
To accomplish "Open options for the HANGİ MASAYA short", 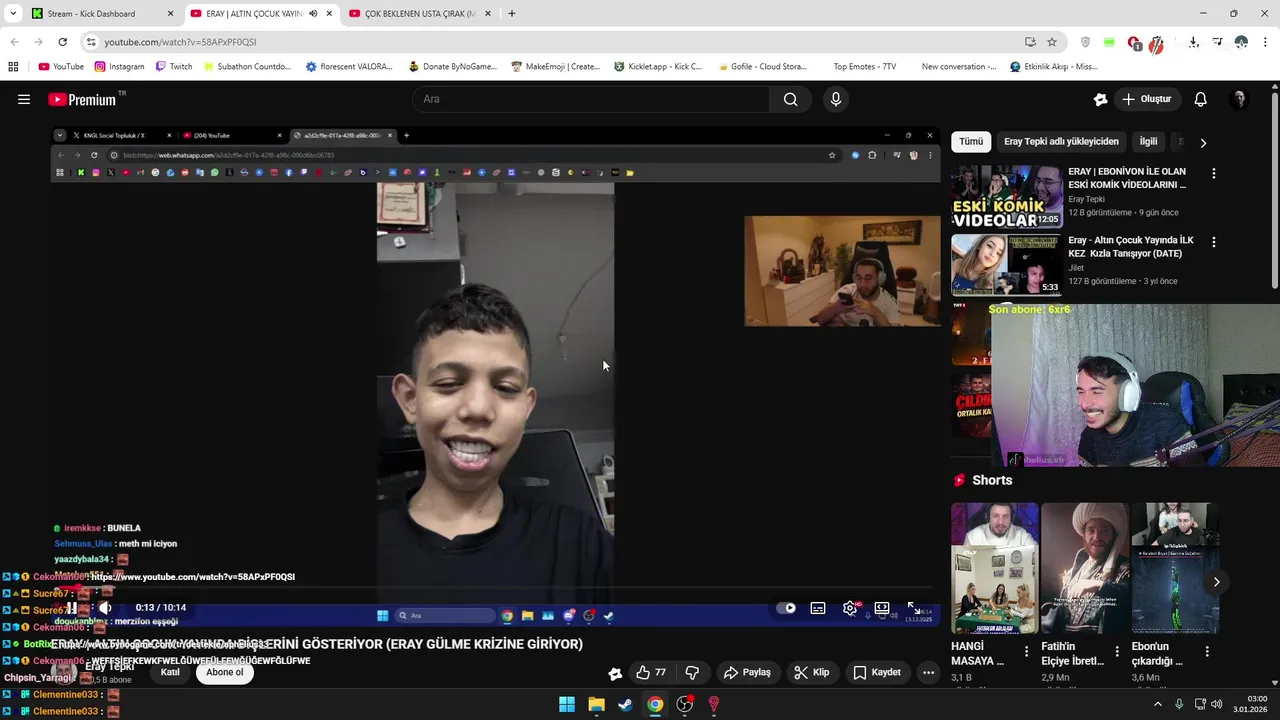I will tap(1026, 651).
